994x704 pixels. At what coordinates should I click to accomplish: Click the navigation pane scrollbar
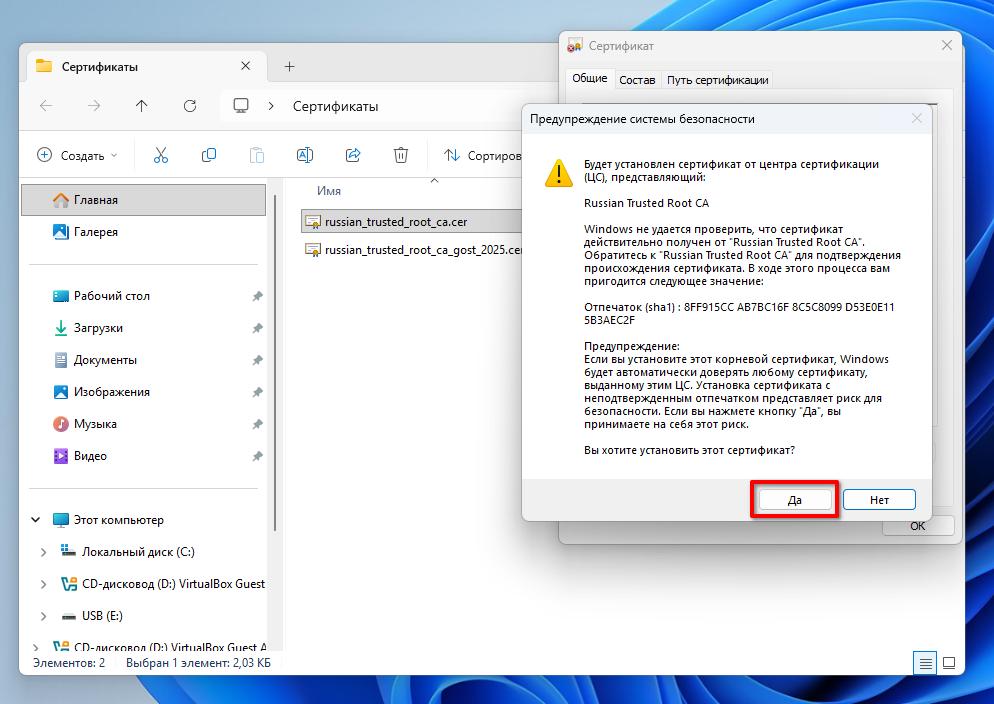(x=274, y=363)
